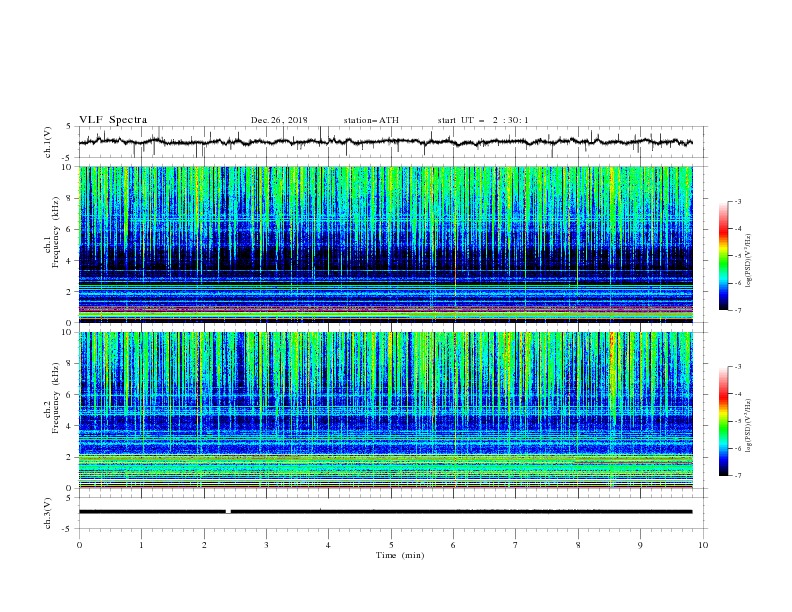
Task: Click tick label 5 on the Time axis
Action: pos(391,545)
